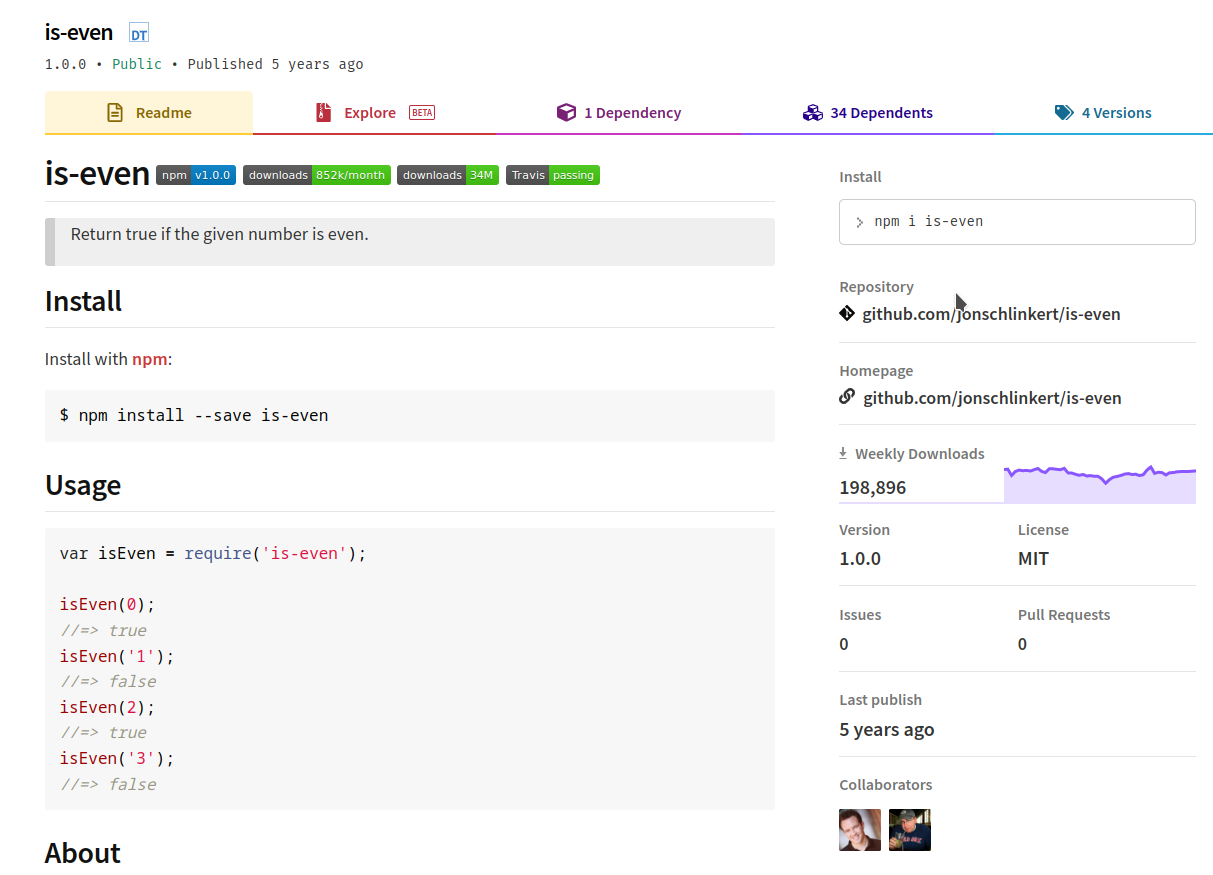1213x875 pixels.
Task: Click the DT TypeScript definitions icon
Action: 139,34
